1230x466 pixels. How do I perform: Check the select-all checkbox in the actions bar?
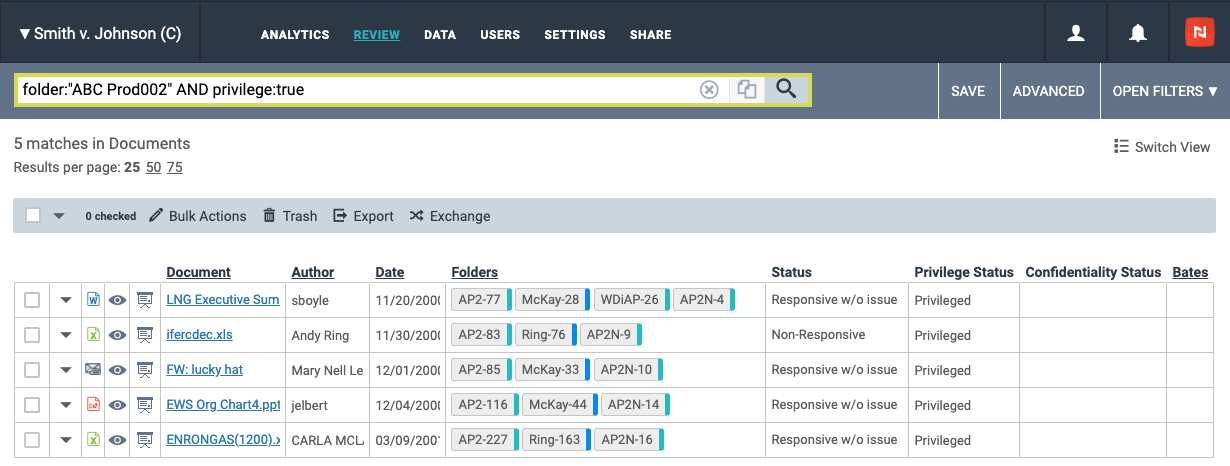pyautogui.click(x=33, y=215)
